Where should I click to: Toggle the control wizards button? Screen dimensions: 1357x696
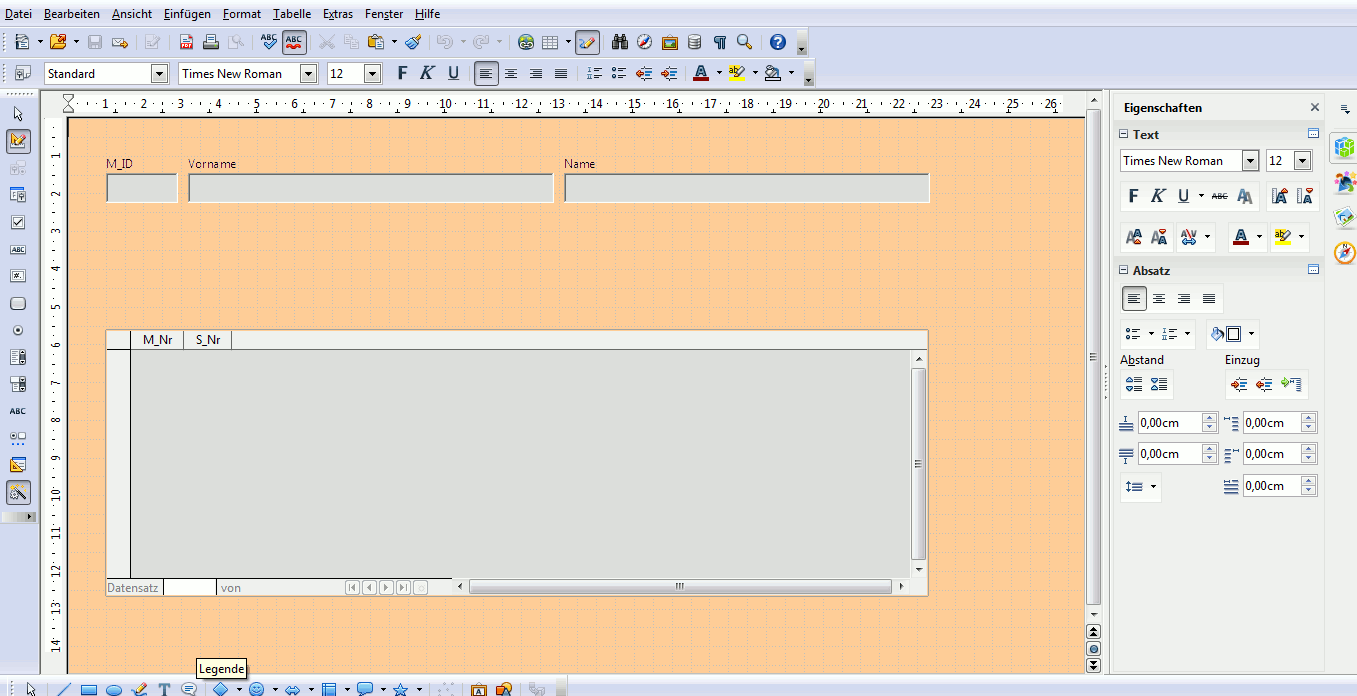pos(18,492)
